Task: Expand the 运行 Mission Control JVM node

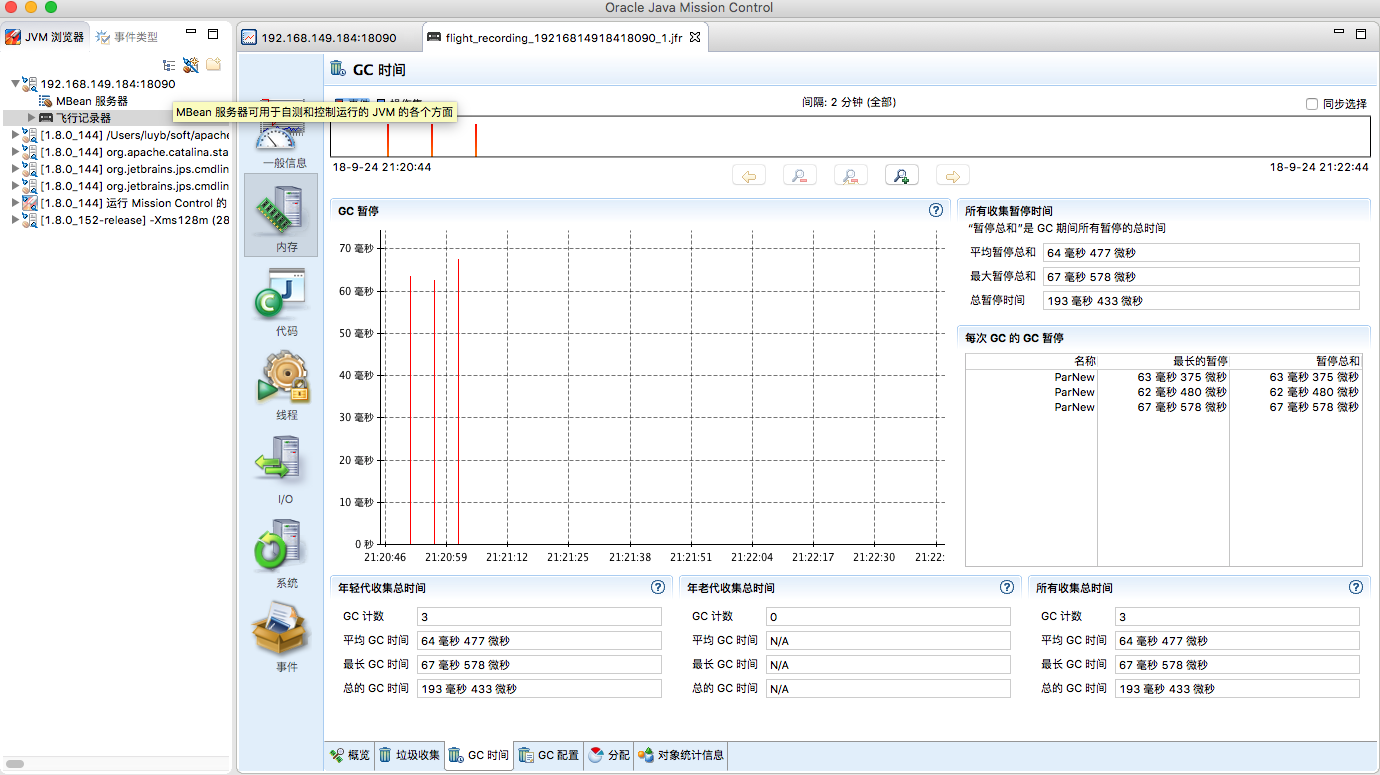Action: 15,203
